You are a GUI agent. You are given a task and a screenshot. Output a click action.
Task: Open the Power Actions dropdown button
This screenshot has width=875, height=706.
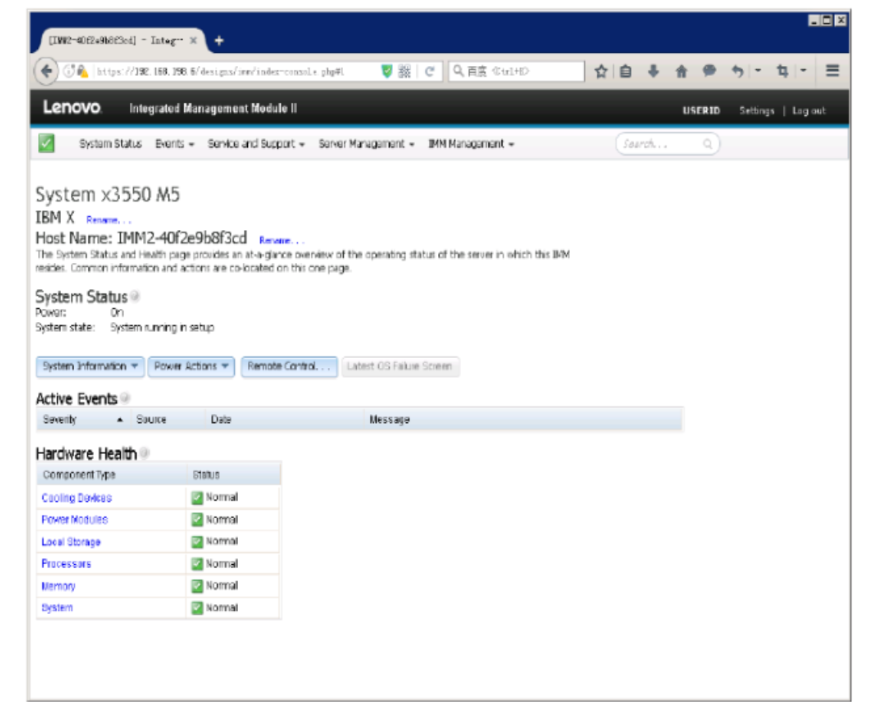(191, 366)
